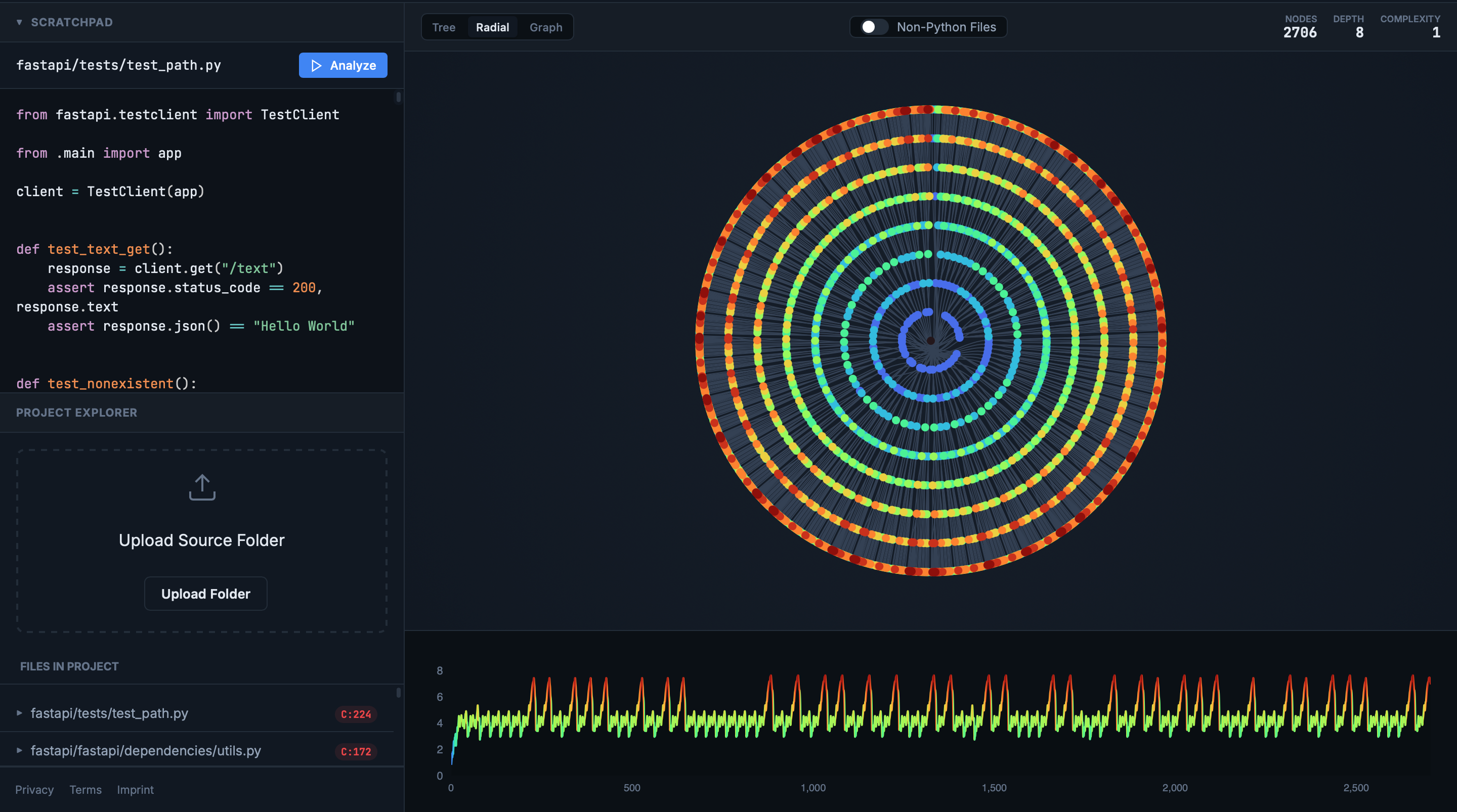Expand fastapi/tests/test_path.py in Files in Project
The width and height of the screenshot is (1457, 812).
pyautogui.click(x=20, y=713)
